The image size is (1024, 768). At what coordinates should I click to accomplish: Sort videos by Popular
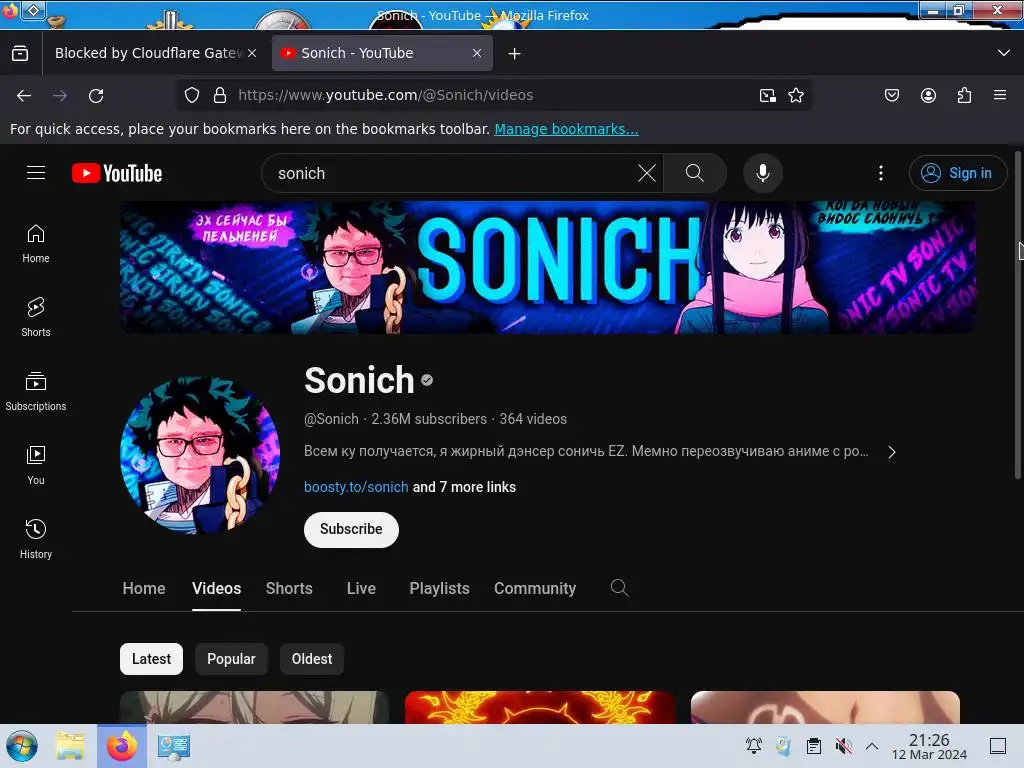click(x=231, y=659)
